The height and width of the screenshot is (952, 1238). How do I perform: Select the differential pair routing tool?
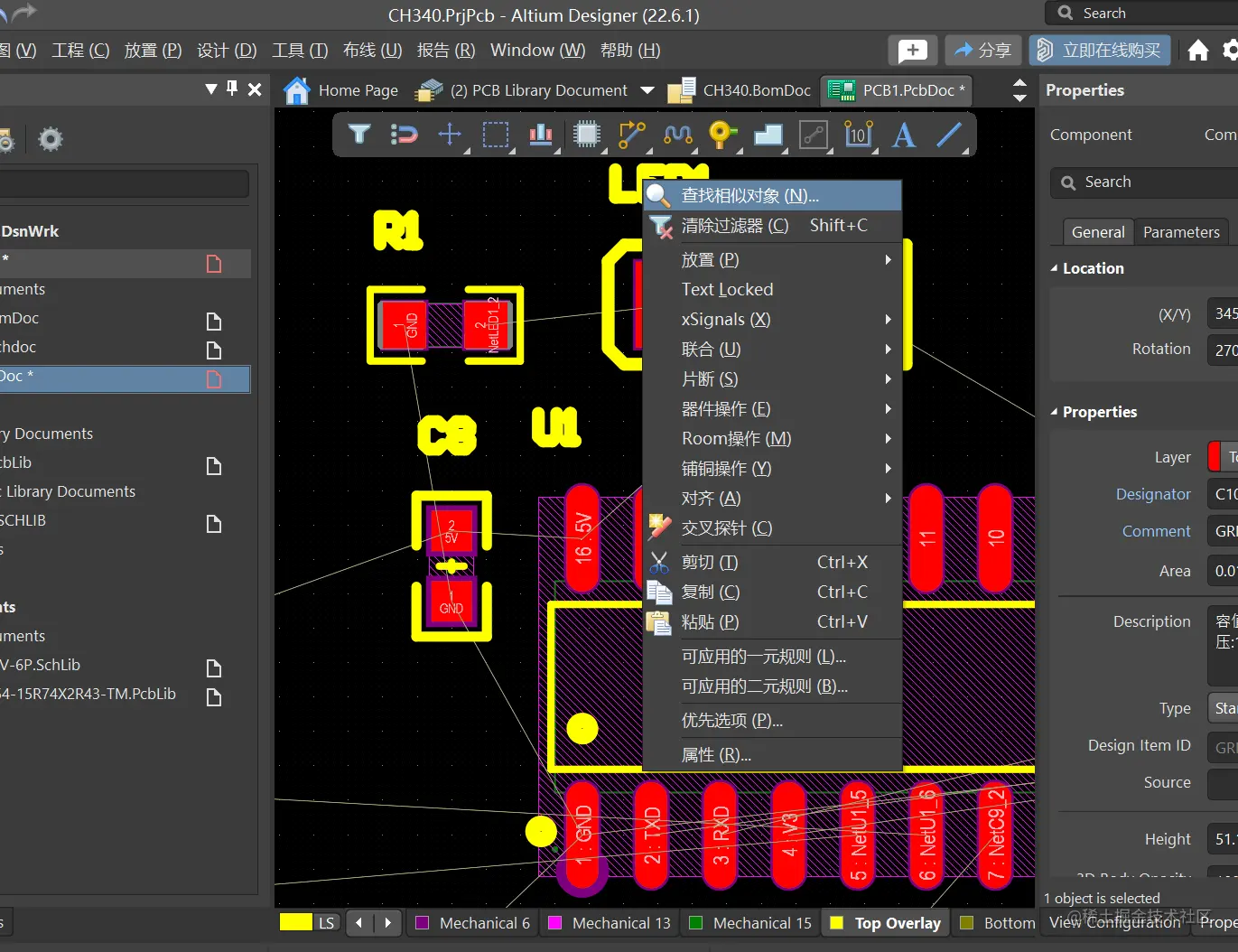(678, 135)
